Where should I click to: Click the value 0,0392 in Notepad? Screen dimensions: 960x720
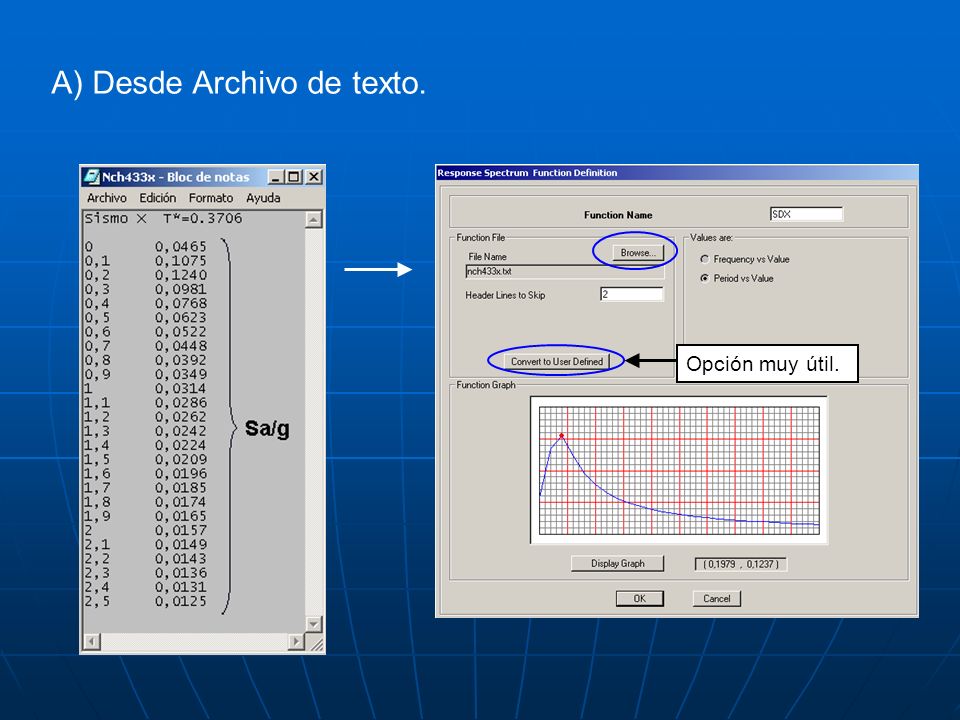[x=181, y=360]
